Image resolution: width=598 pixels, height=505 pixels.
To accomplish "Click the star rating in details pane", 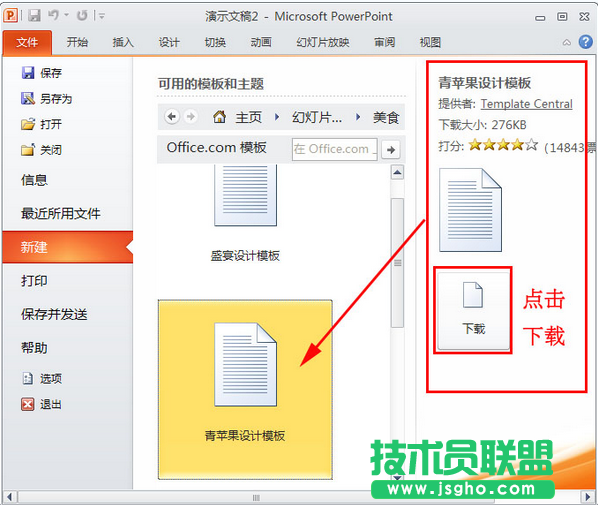I will click(x=503, y=145).
